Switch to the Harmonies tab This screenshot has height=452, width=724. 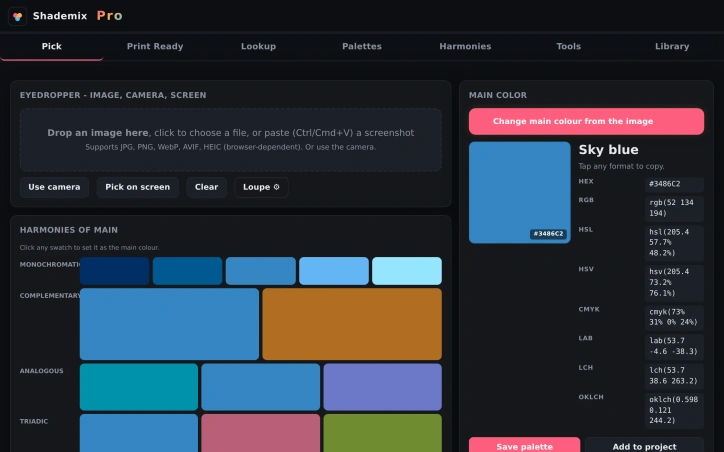point(465,46)
